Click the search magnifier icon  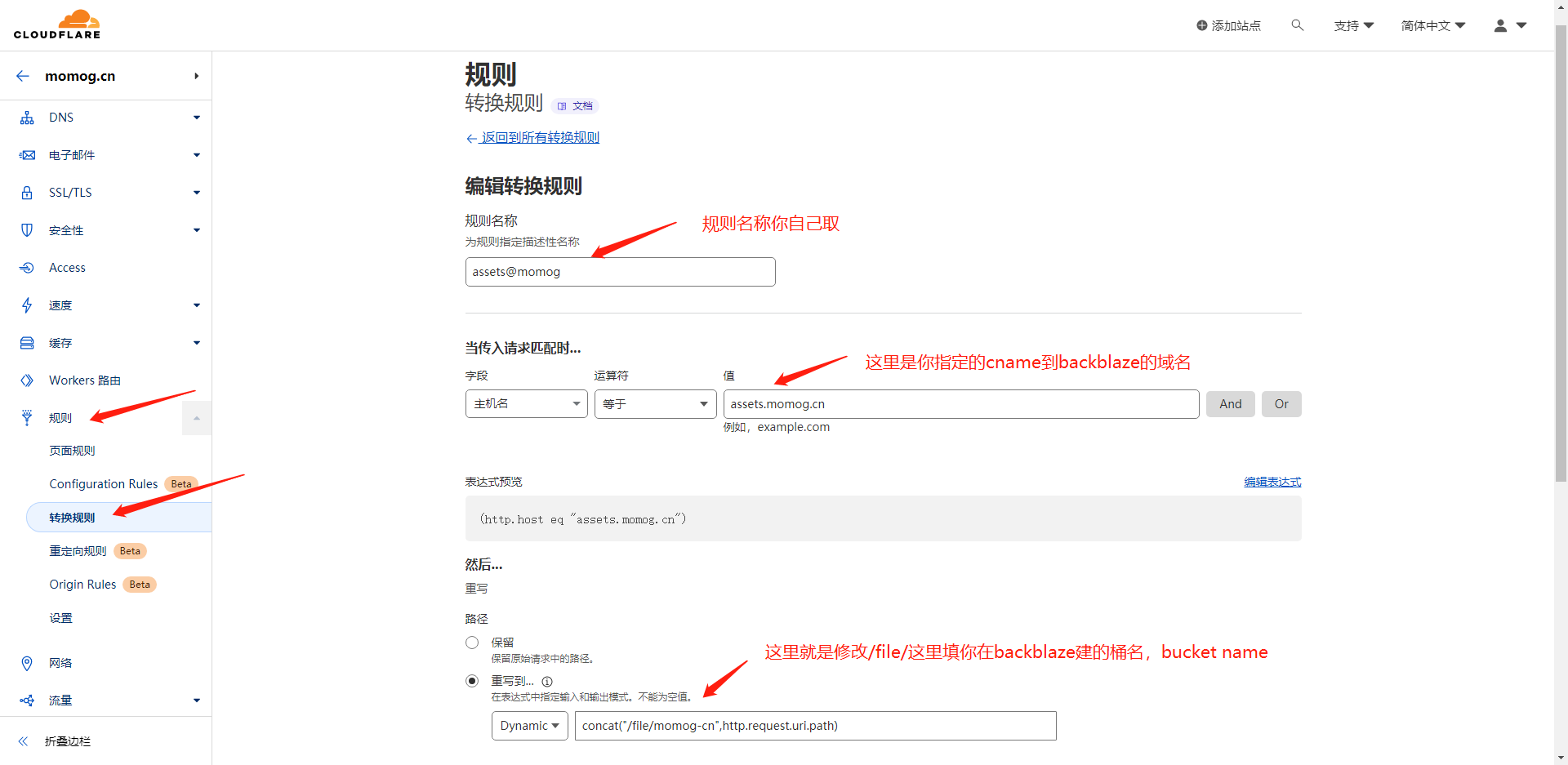click(1297, 25)
